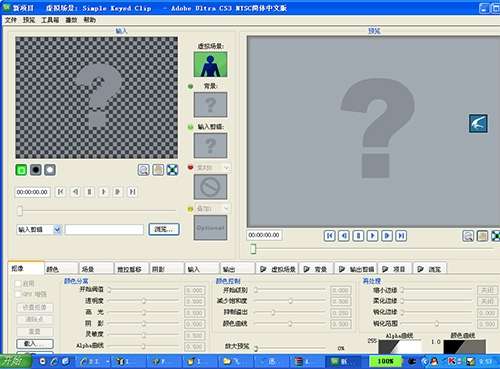Open the 文件 menu
500x369 pixels.
[11, 20]
